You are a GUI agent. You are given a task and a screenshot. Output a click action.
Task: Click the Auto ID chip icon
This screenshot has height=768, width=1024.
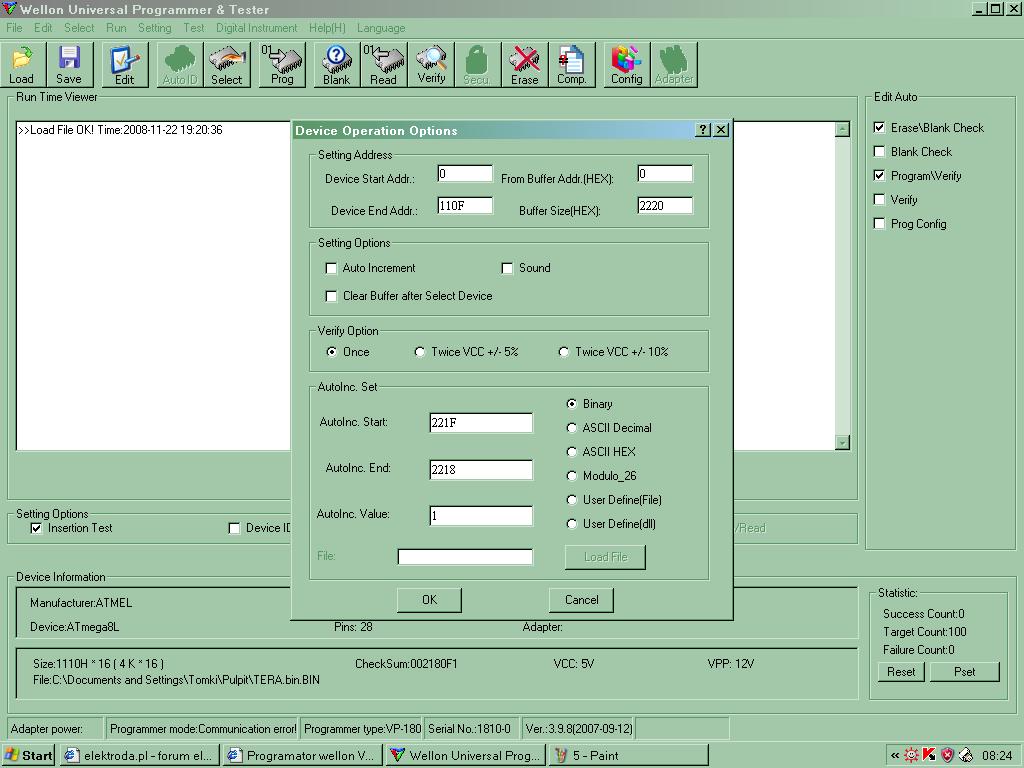click(x=180, y=64)
